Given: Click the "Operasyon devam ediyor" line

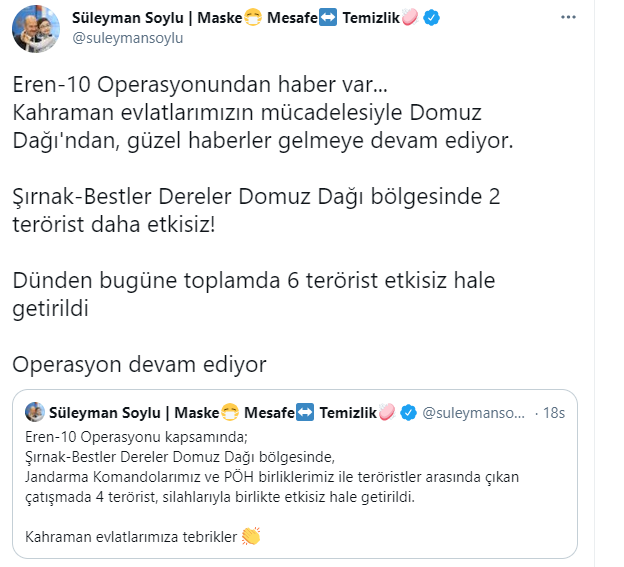Looking at the screenshot, I should point(141,362).
